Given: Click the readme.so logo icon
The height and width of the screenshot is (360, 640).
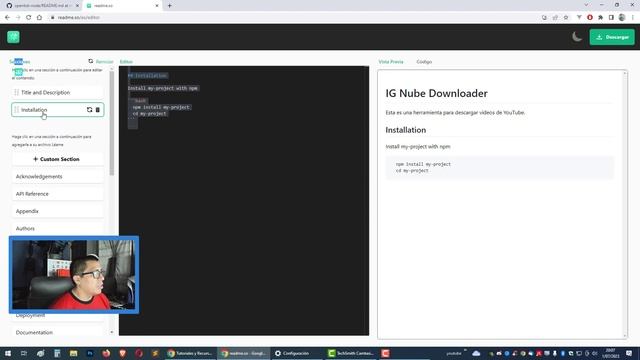Looking at the screenshot, I should [x=13, y=37].
